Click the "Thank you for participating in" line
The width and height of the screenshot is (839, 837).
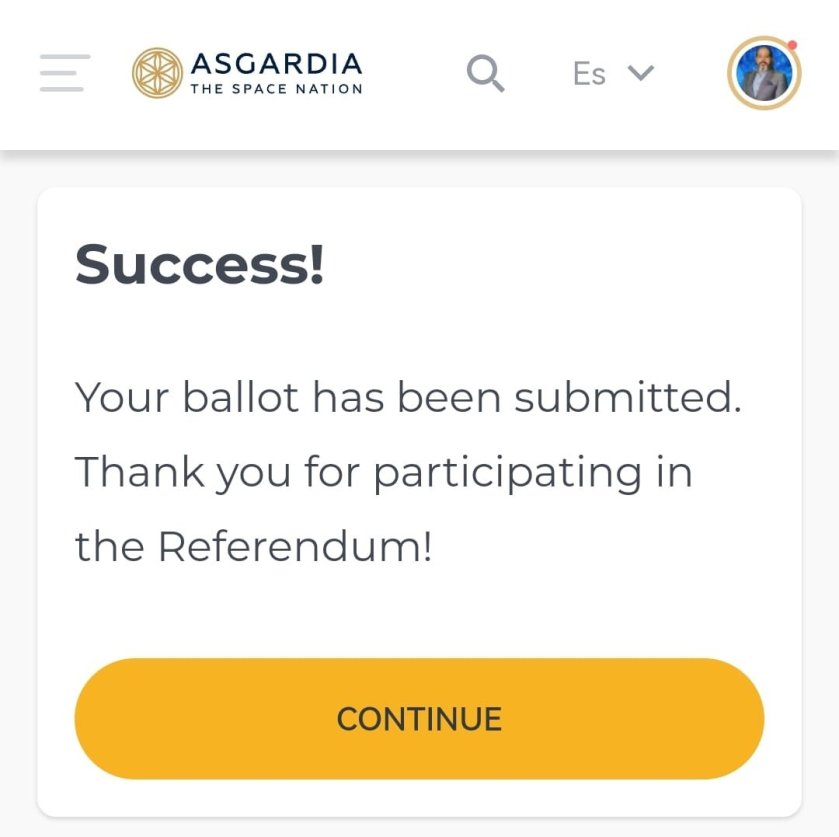tap(384, 472)
